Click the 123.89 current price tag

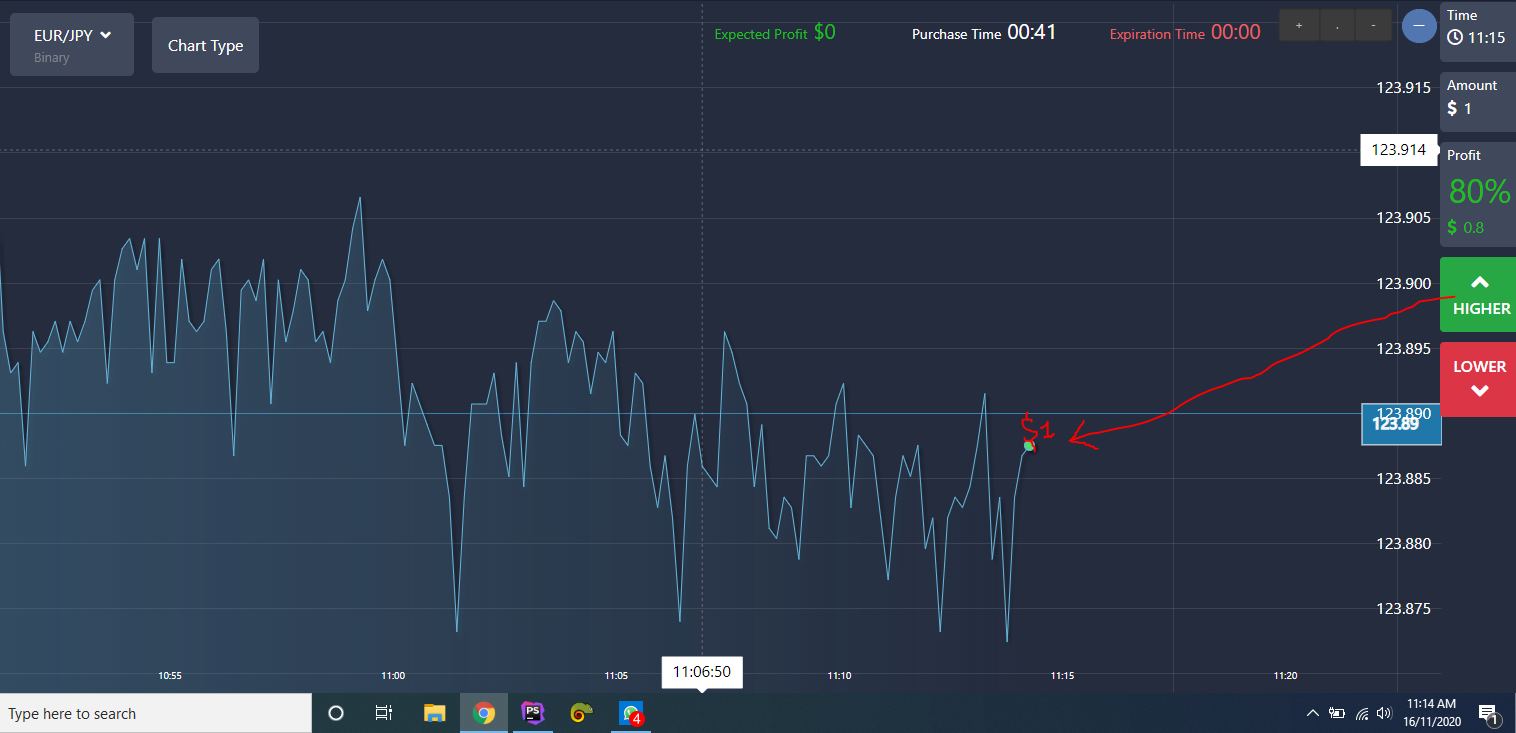point(1401,424)
